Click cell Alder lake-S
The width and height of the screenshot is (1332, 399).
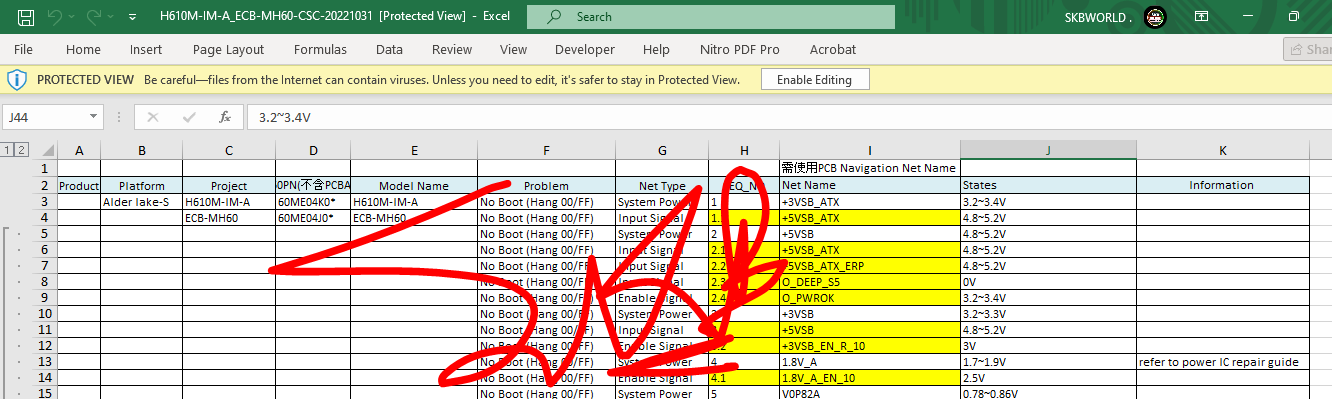point(141,201)
